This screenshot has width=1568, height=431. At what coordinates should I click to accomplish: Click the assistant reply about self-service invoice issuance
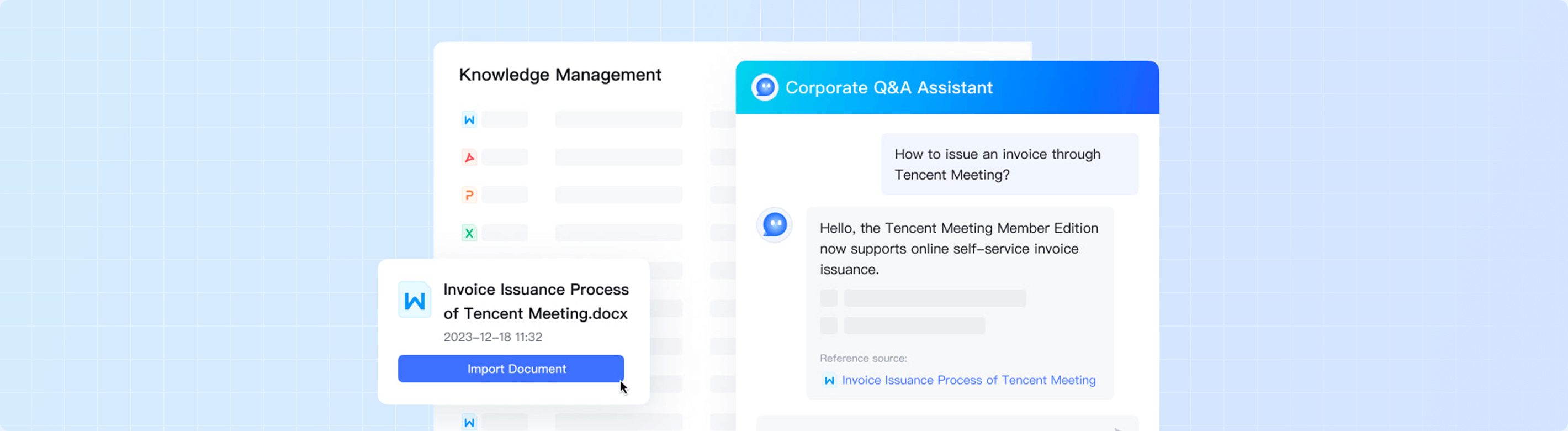[958, 249]
